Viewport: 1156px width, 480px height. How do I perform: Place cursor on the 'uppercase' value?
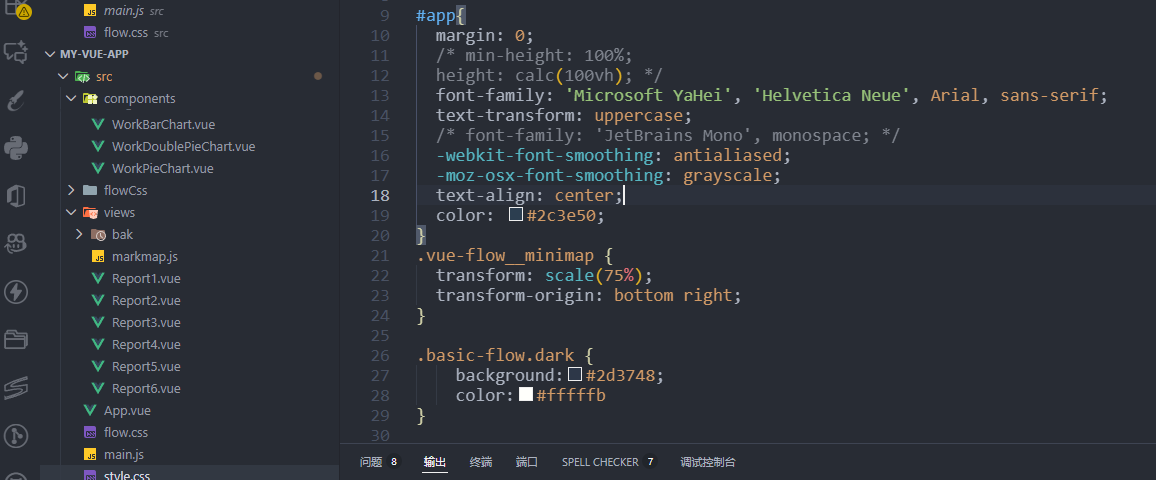pos(638,116)
